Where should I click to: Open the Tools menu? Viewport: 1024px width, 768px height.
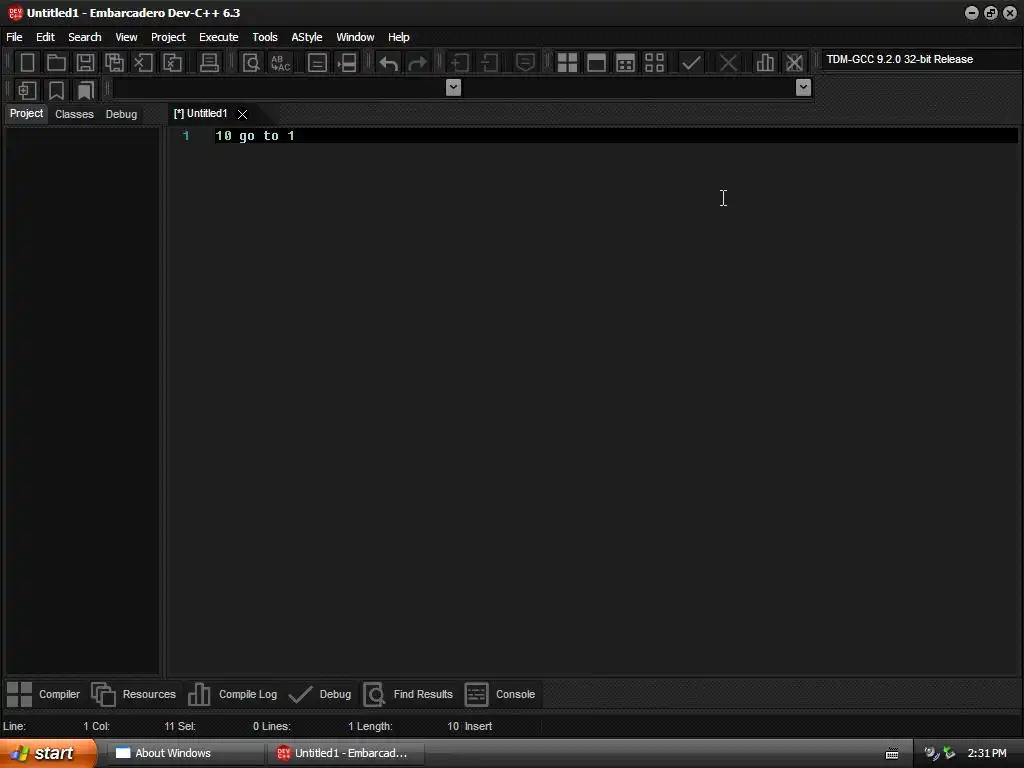pos(265,37)
